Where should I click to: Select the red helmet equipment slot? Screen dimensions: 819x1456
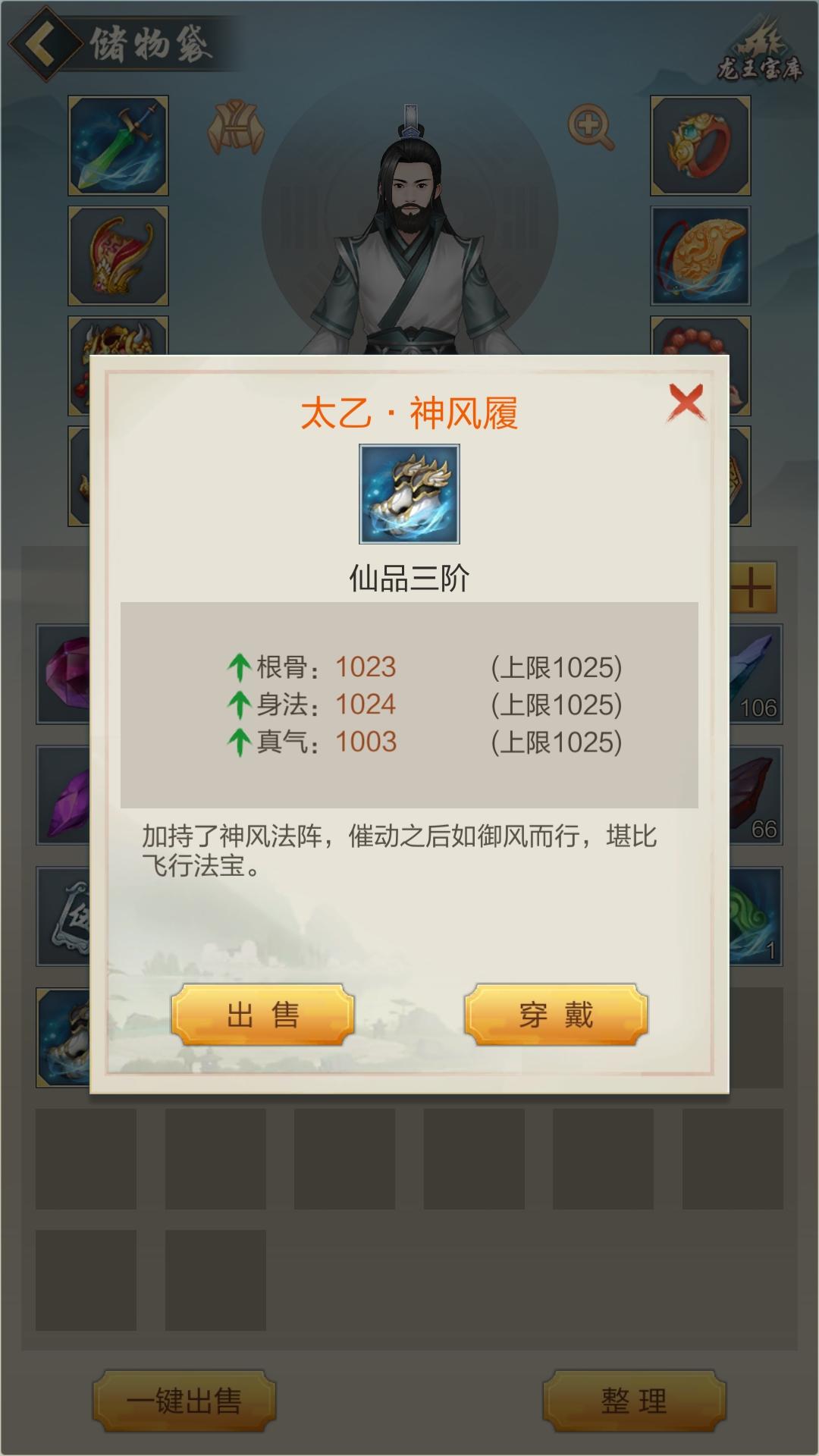click(x=118, y=256)
